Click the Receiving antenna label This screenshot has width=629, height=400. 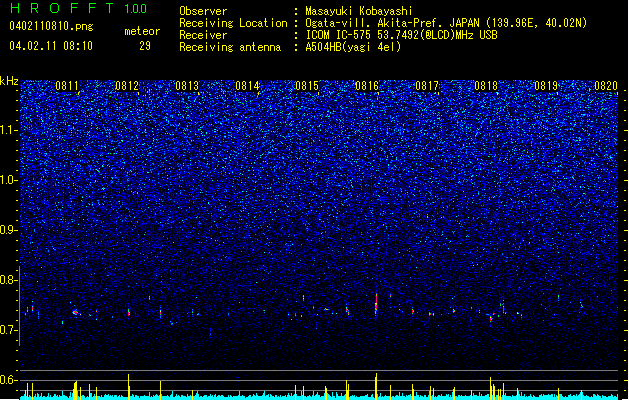point(230,47)
